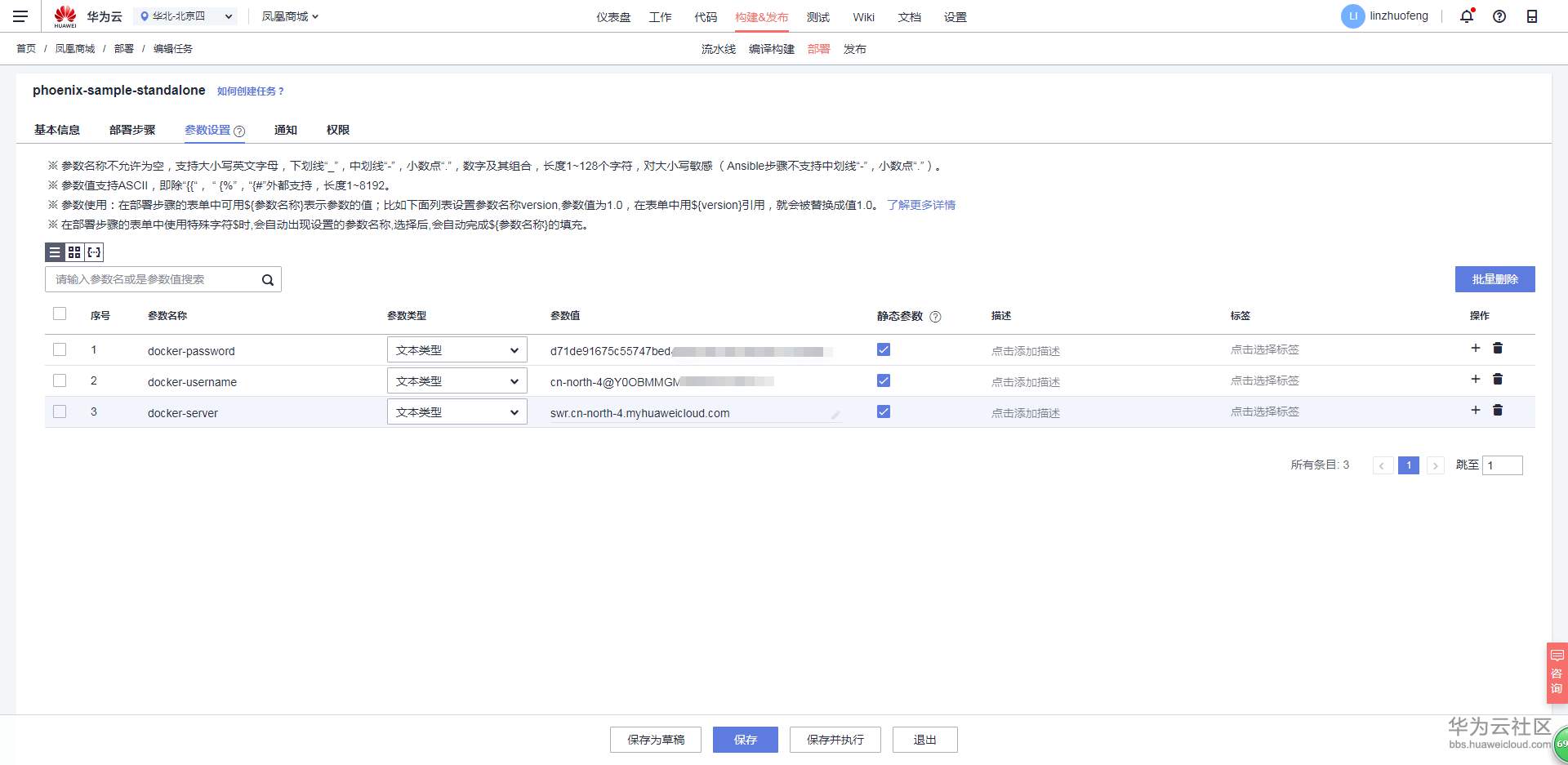Select the docker-username row checkbox
1568x765 pixels.
pos(60,380)
